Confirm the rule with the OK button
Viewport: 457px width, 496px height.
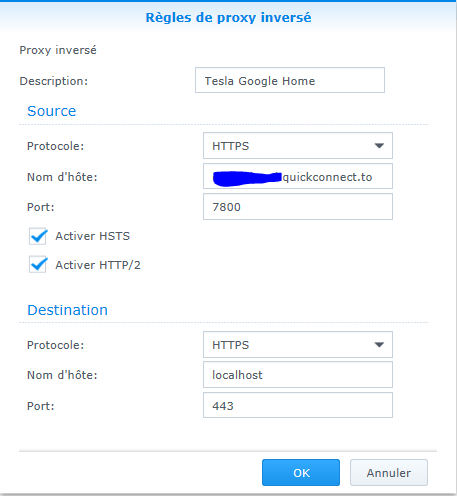point(301,473)
